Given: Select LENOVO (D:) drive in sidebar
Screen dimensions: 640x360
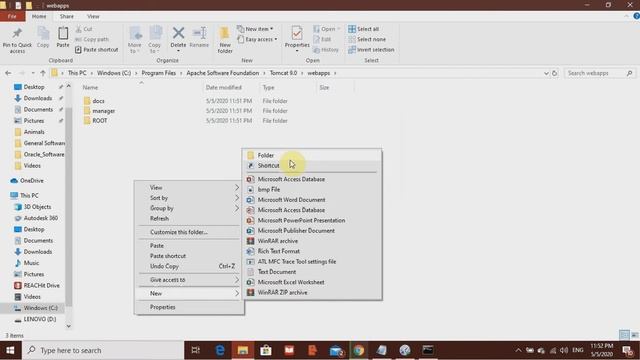Looking at the screenshot, I should pos(40,319).
